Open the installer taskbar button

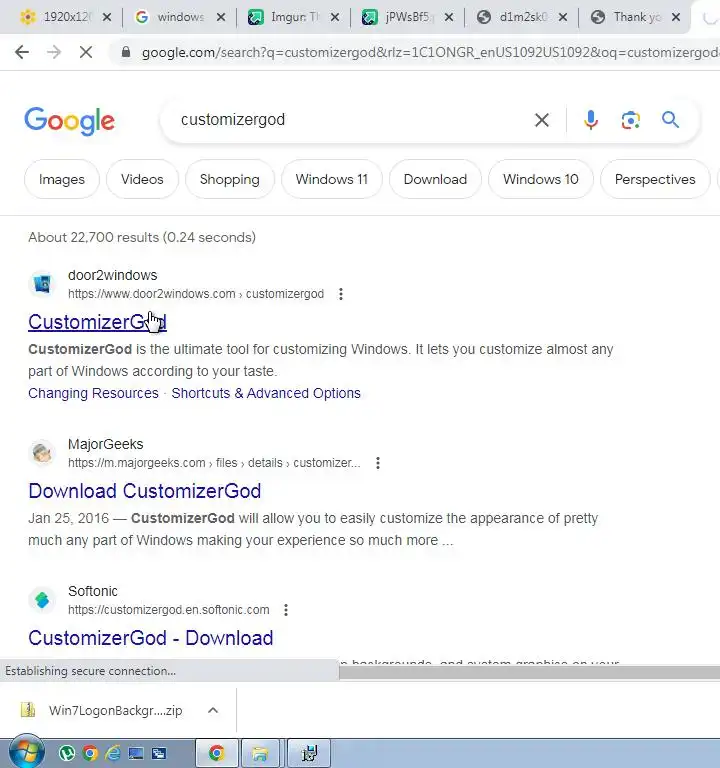coord(309,753)
